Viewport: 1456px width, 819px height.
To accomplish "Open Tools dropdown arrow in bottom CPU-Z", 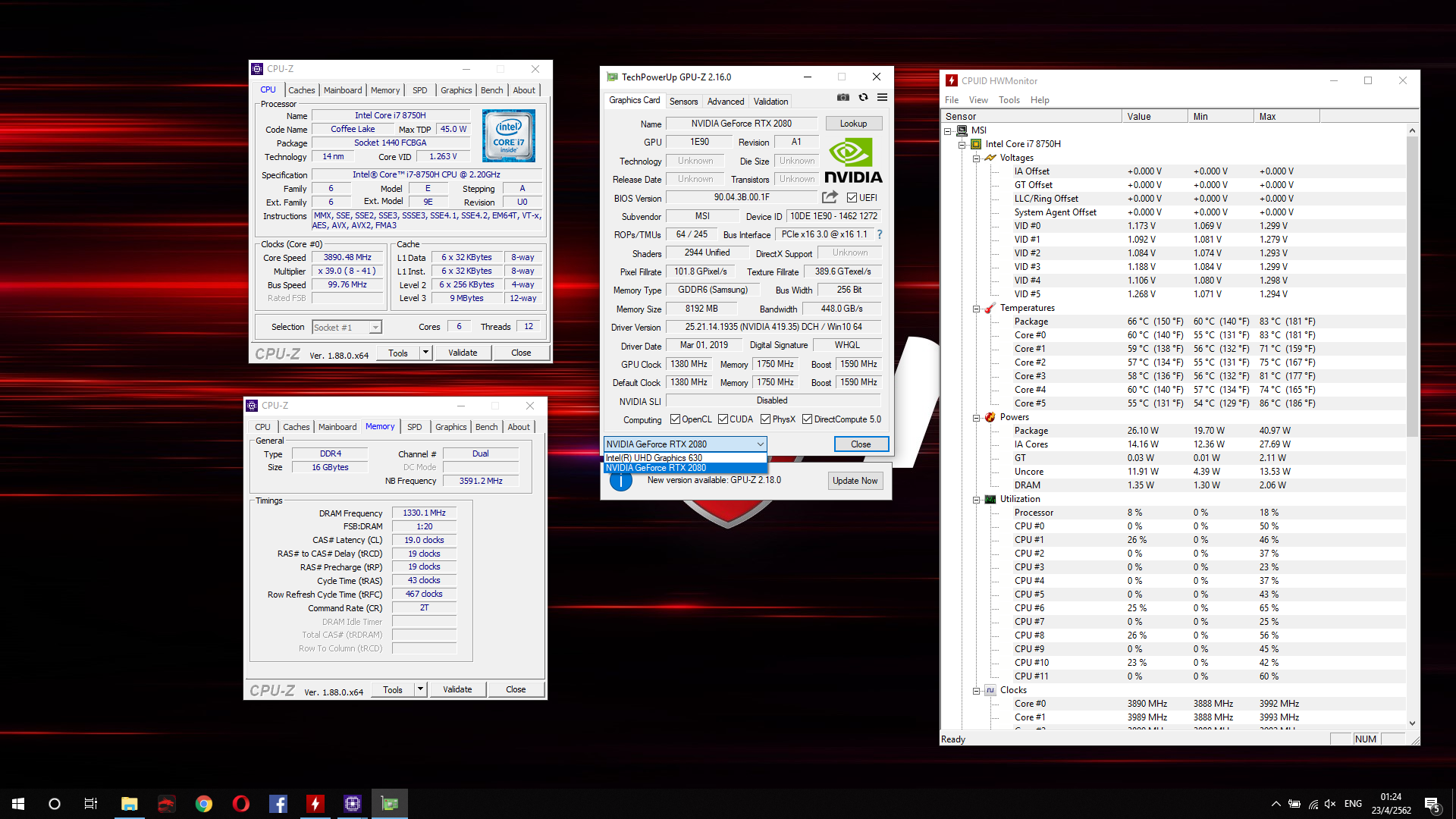I will coord(420,689).
